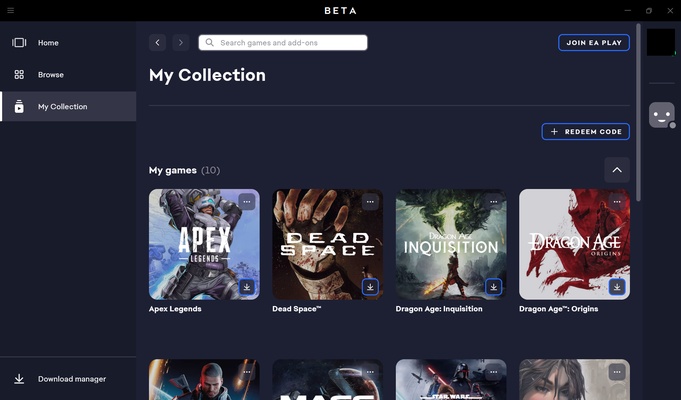Viewport: 681px width, 400px height.
Task: Navigate forward with right arrow button
Action: 181,43
